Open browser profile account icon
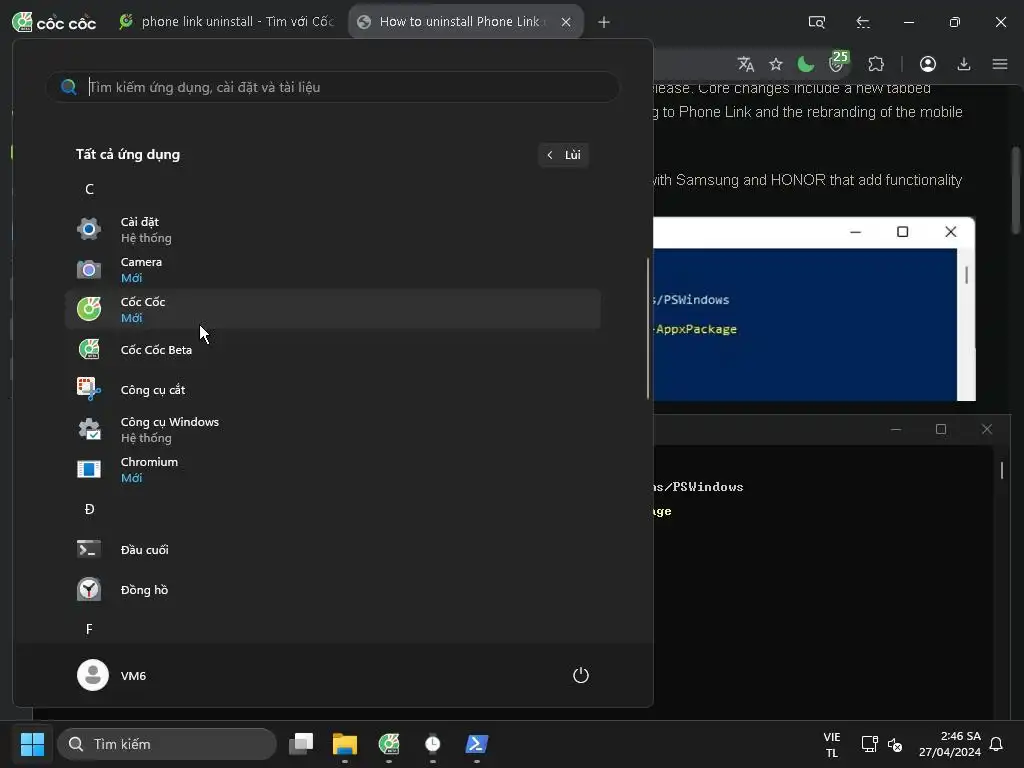The image size is (1024, 768). point(927,63)
